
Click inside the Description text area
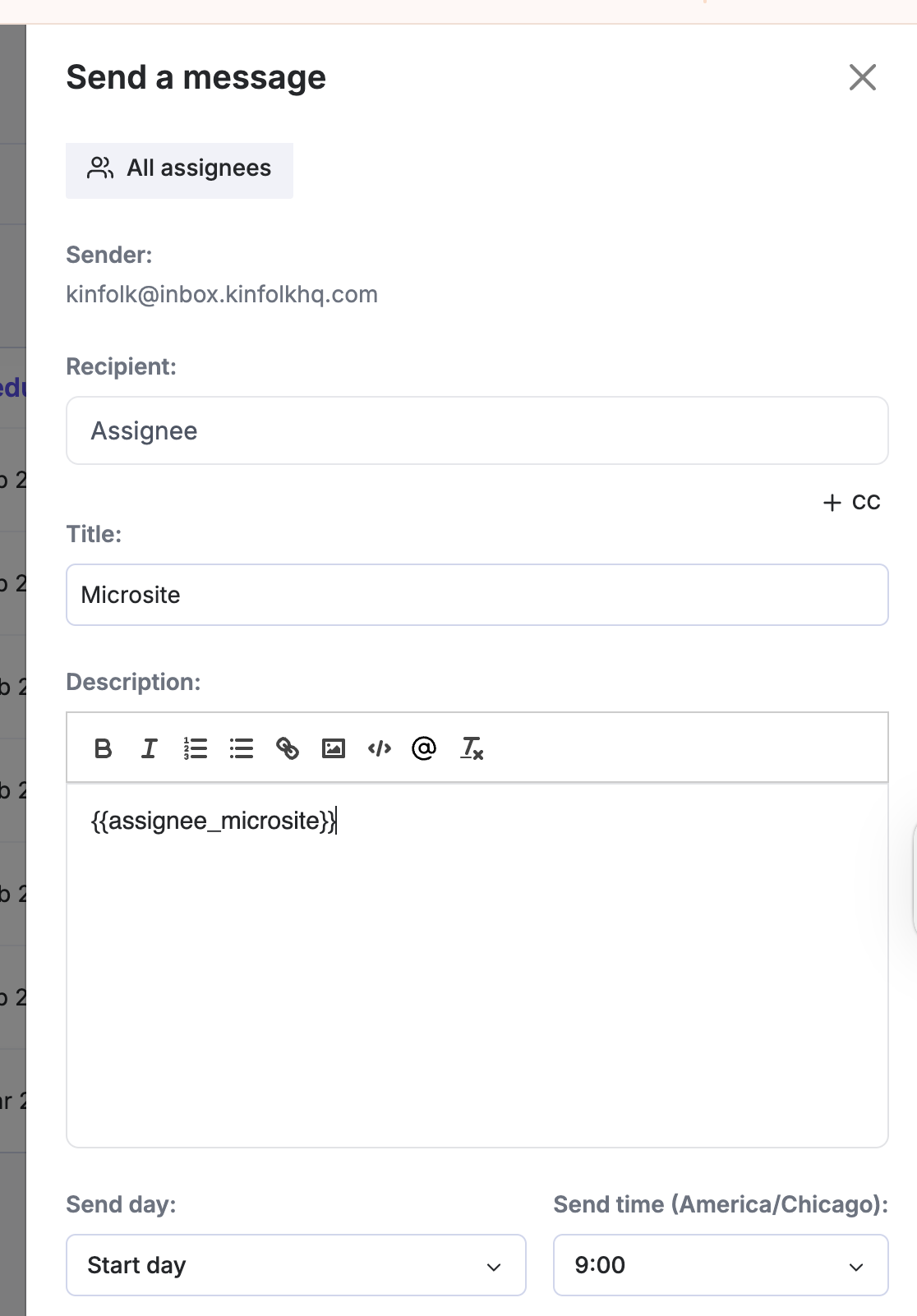point(477,965)
